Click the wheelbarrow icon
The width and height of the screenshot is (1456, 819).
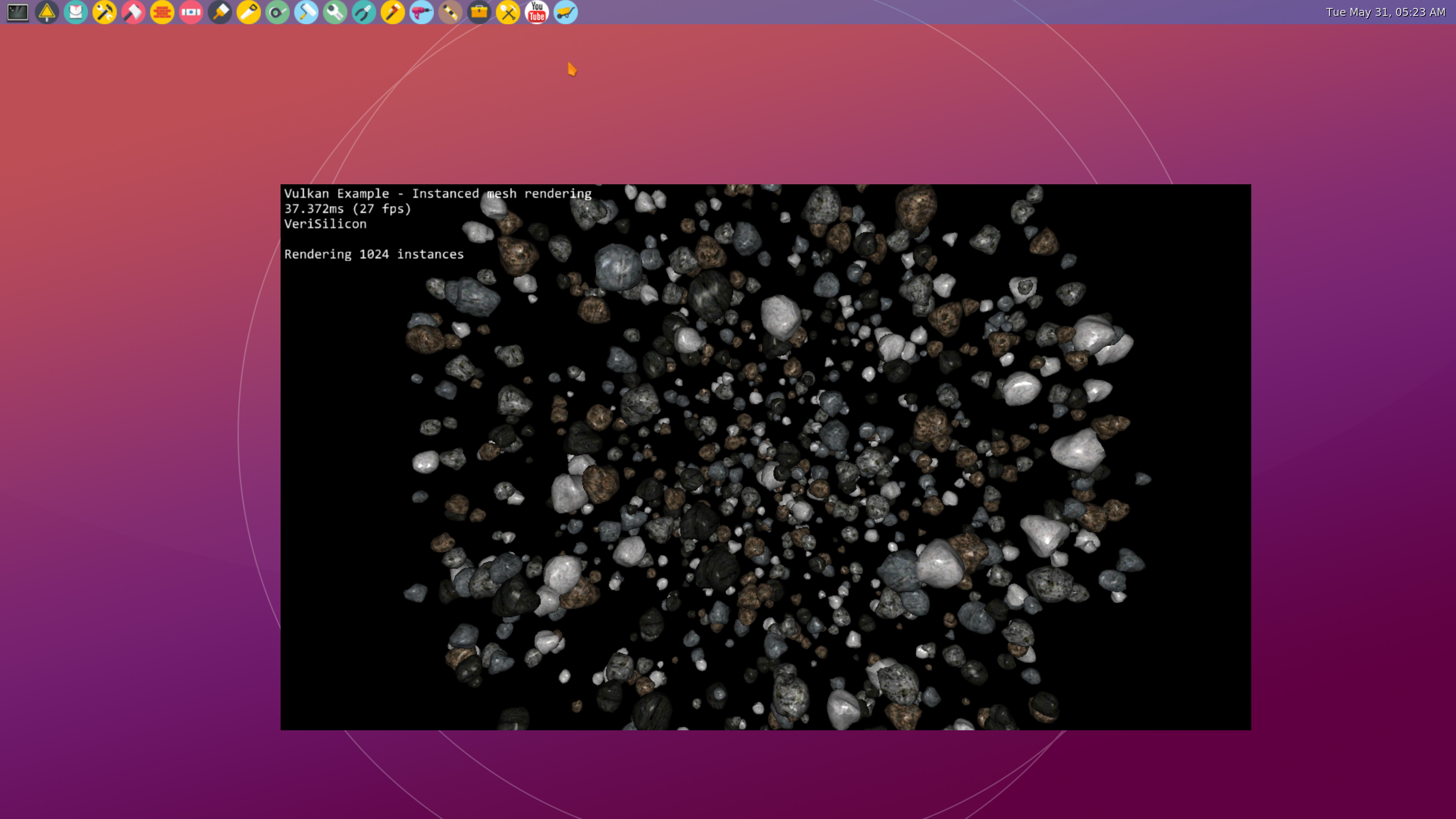pyautogui.click(x=566, y=12)
